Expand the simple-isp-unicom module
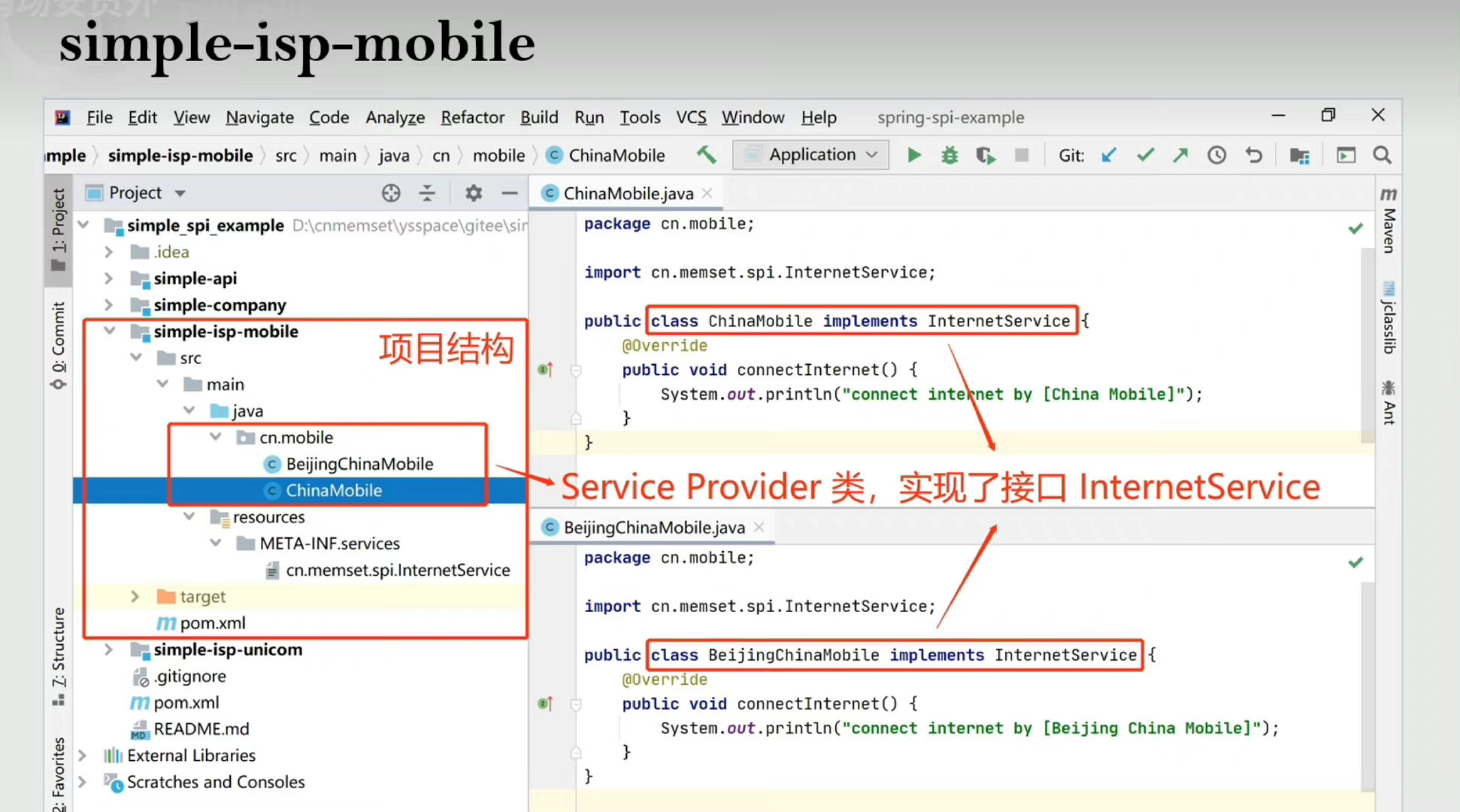This screenshot has height=812, width=1460. (x=109, y=650)
